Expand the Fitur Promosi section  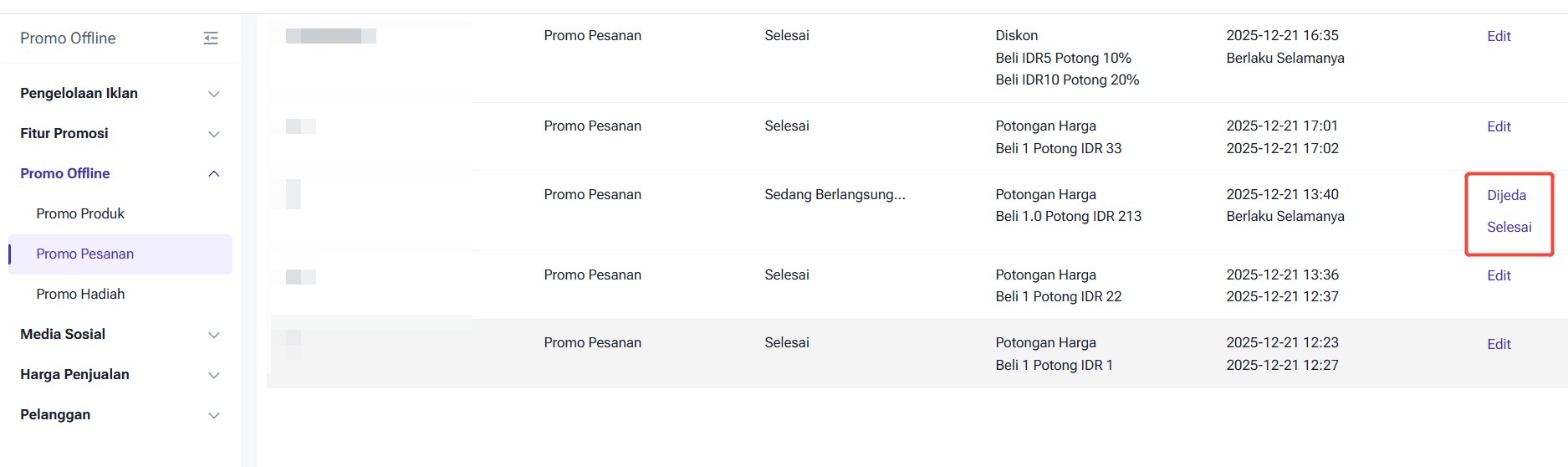(213, 134)
